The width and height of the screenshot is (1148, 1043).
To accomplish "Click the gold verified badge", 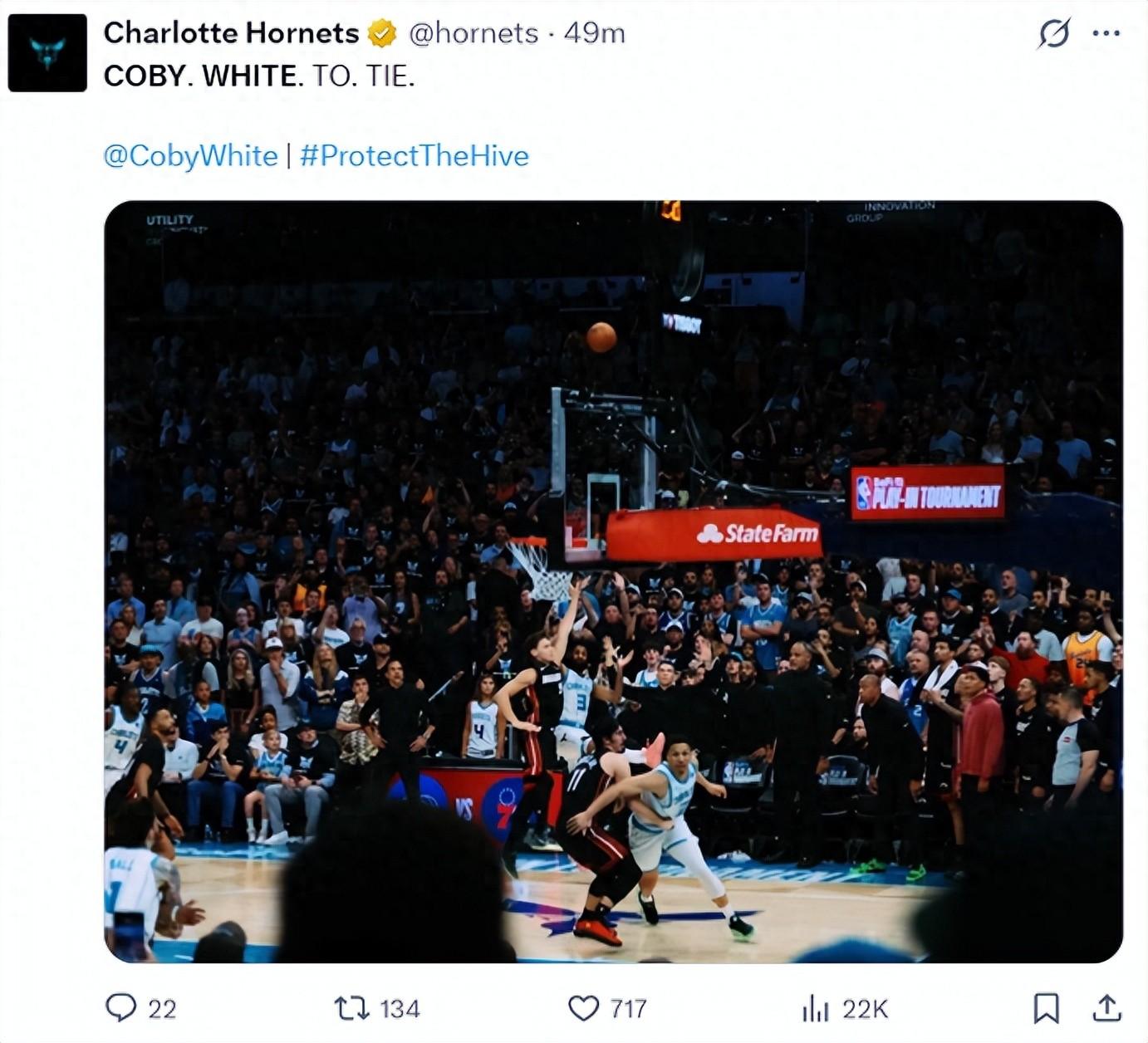I will (x=382, y=33).
